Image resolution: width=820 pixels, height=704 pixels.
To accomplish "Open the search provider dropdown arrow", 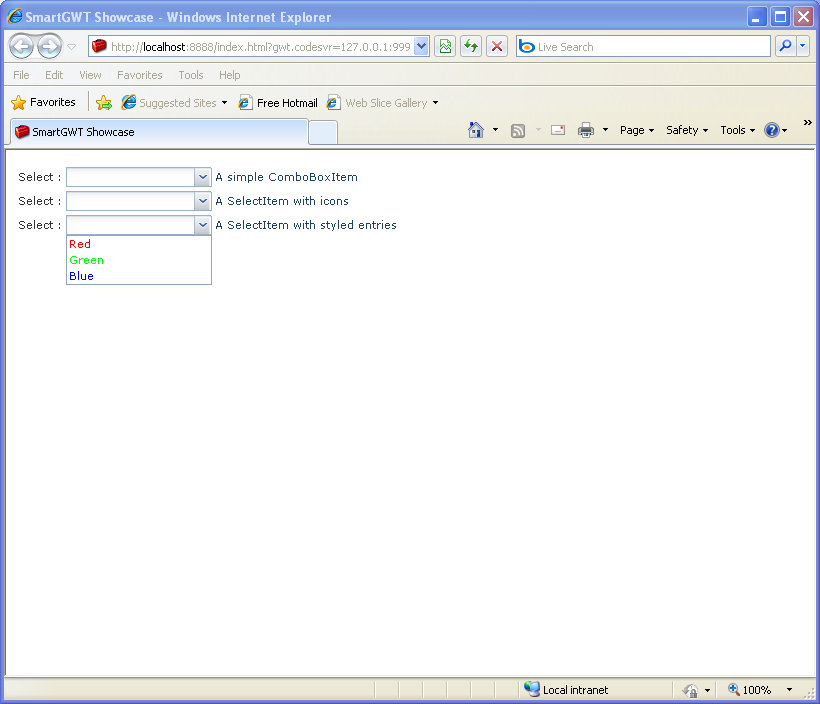I will point(803,47).
